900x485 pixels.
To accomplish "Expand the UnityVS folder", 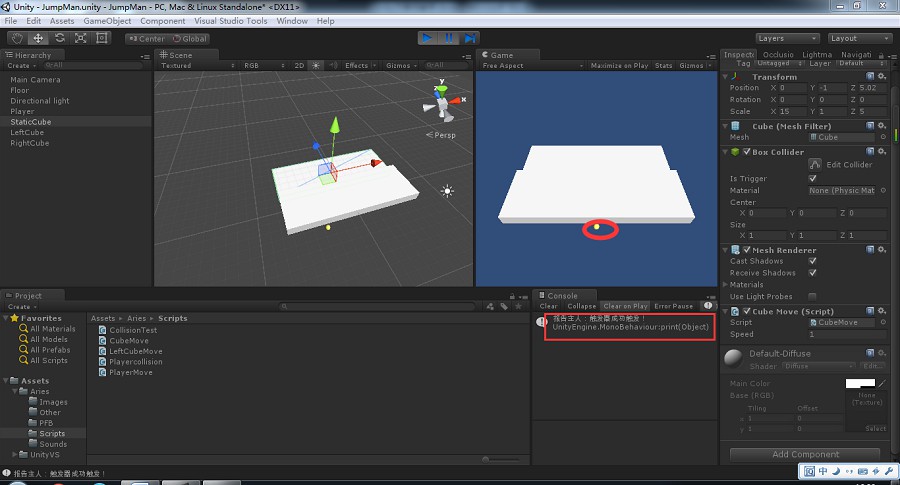I will [15, 454].
